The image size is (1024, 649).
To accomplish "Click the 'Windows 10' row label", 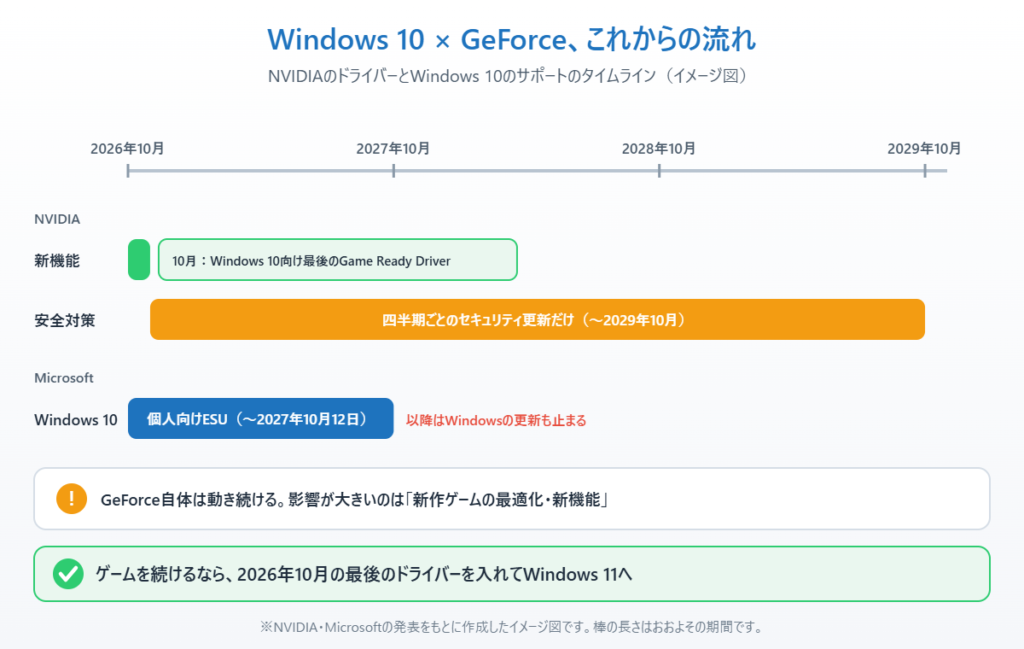I will pos(76,420).
